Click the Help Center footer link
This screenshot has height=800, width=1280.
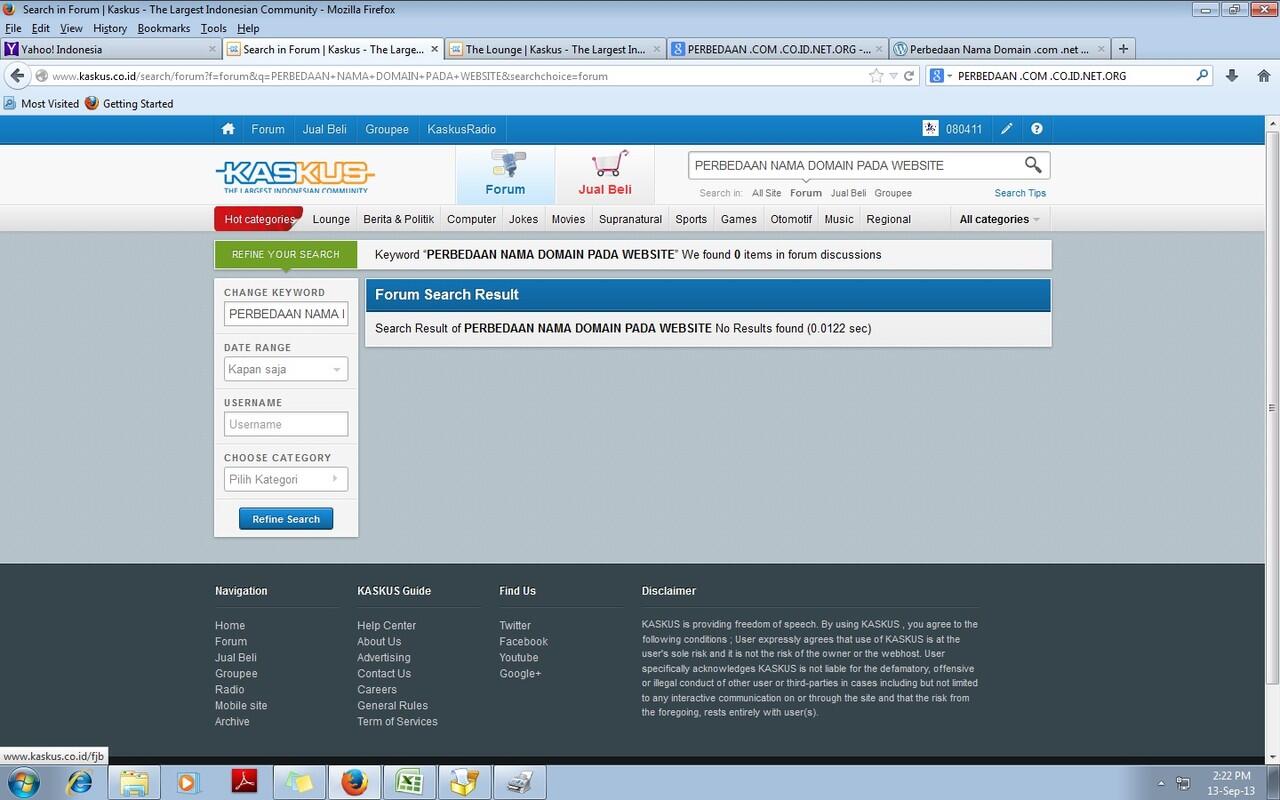click(x=386, y=626)
